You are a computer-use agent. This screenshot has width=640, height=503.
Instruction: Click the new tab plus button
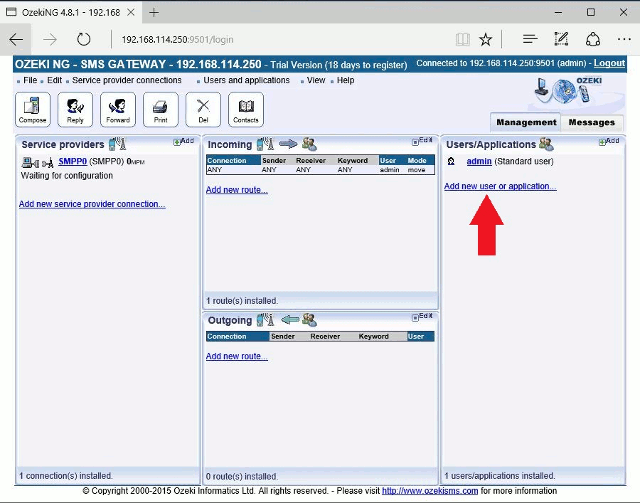(x=154, y=12)
